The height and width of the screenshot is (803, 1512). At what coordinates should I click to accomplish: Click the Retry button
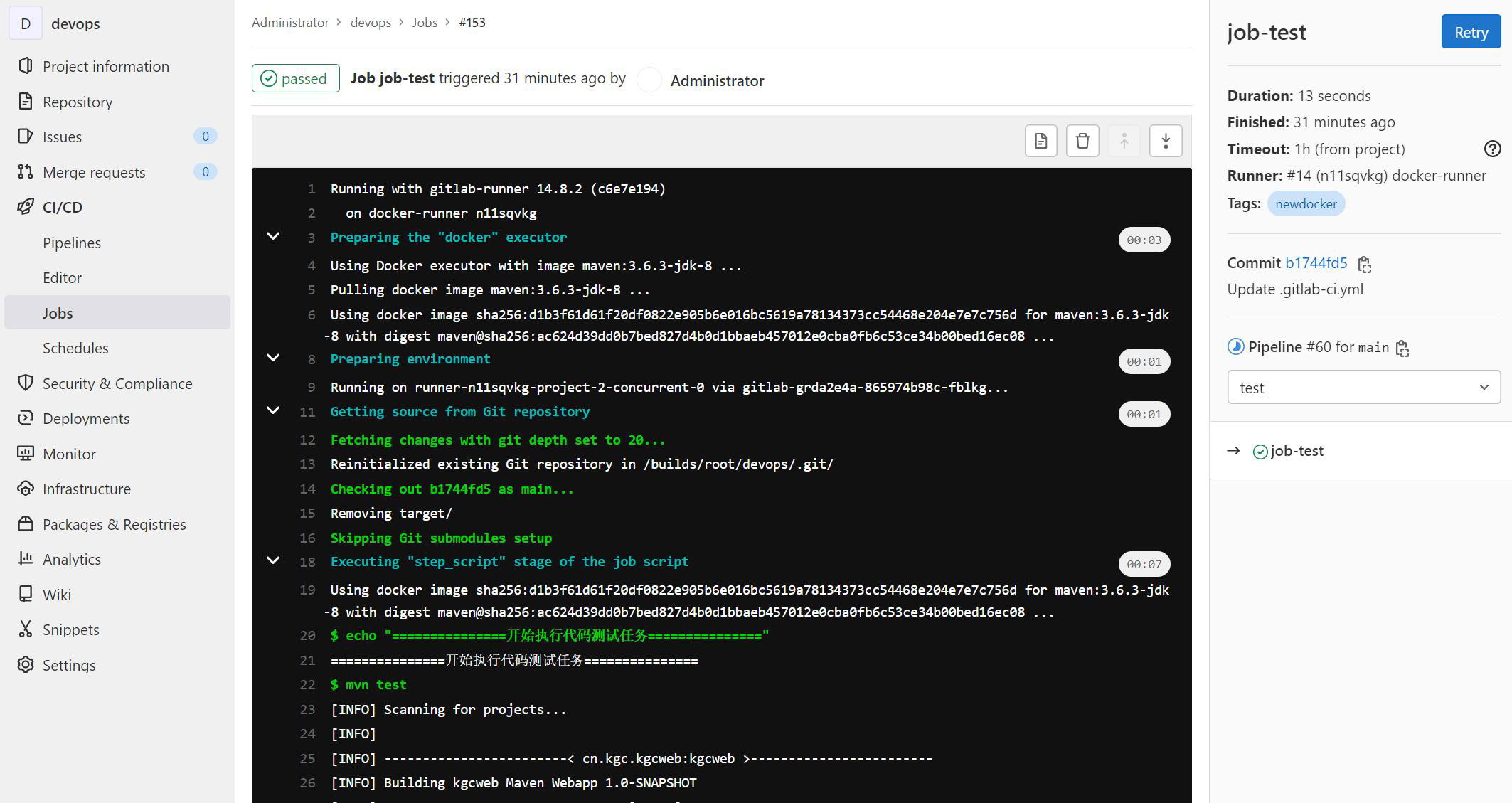1470,31
